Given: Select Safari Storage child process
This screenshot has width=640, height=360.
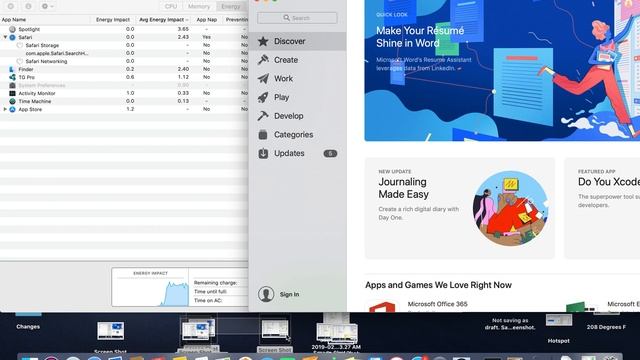Looking at the screenshot, I should click(x=42, y=45).
